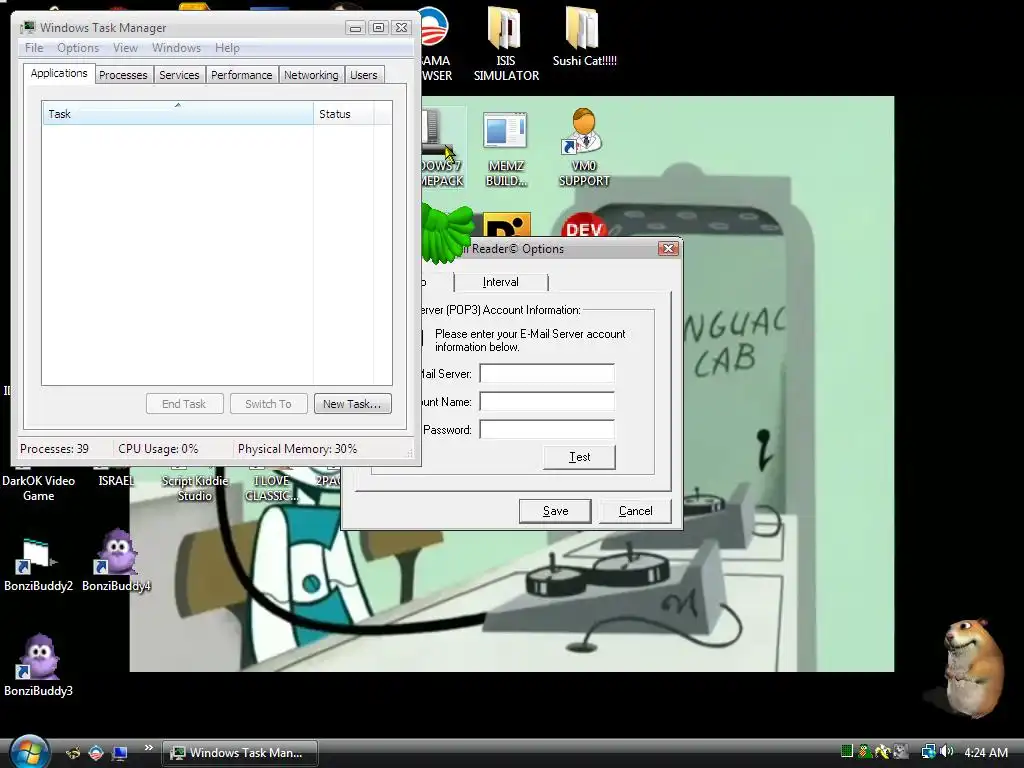The image size is (1024, 768).
Task: Open the Windows menu in Task Manager
Action: tap(176, 48)
